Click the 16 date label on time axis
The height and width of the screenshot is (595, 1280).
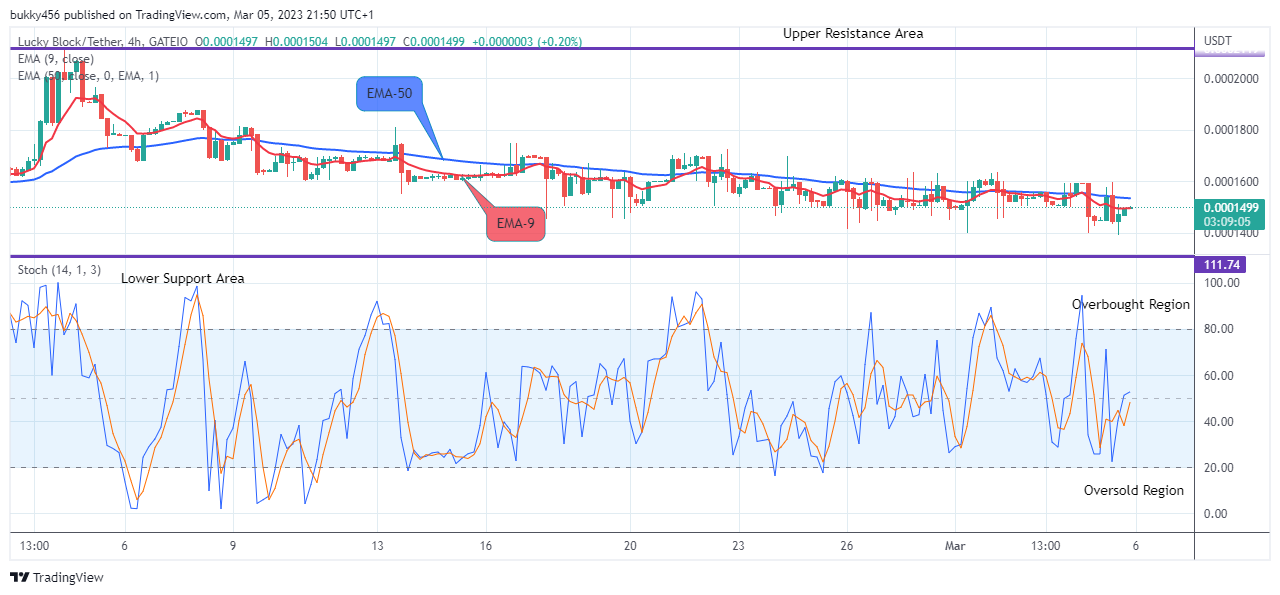pos(485,546)
